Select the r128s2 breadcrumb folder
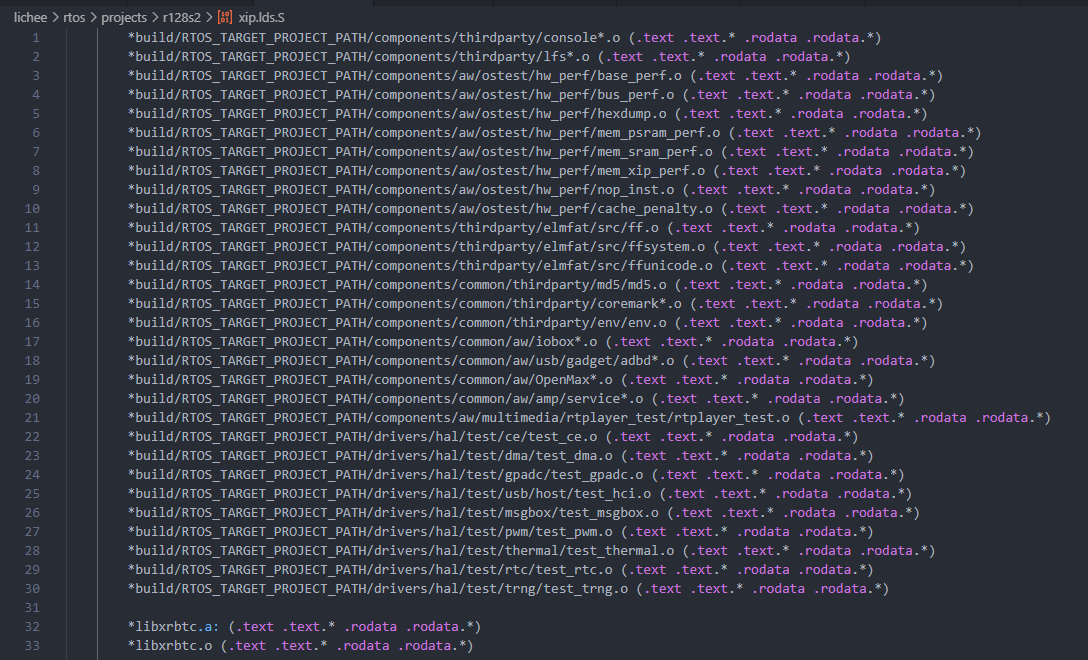Viewport: 1088px width, 660px height. pos(183,18)
